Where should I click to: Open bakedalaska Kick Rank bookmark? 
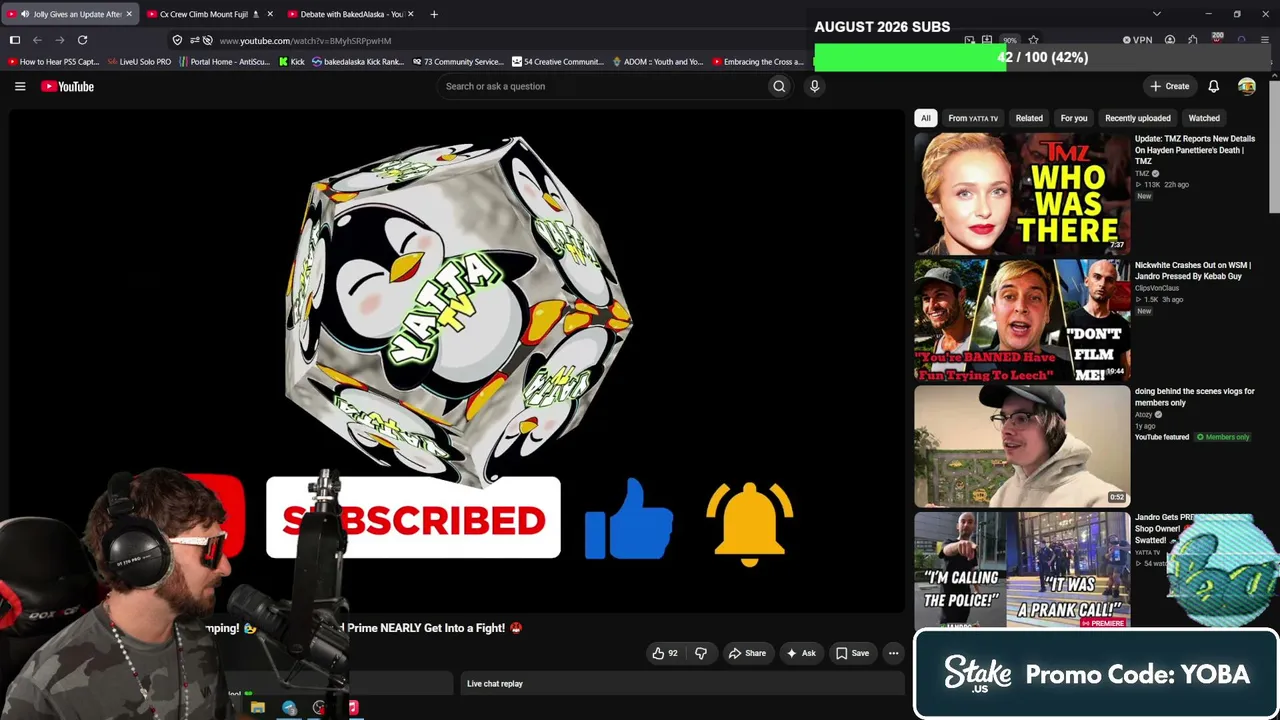click(x=358, y=62)
